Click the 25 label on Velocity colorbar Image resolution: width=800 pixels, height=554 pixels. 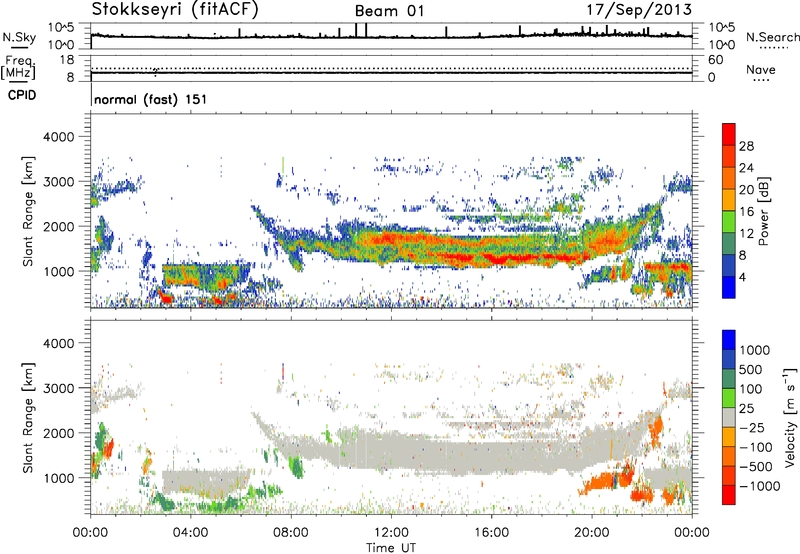tap(746, 409)
